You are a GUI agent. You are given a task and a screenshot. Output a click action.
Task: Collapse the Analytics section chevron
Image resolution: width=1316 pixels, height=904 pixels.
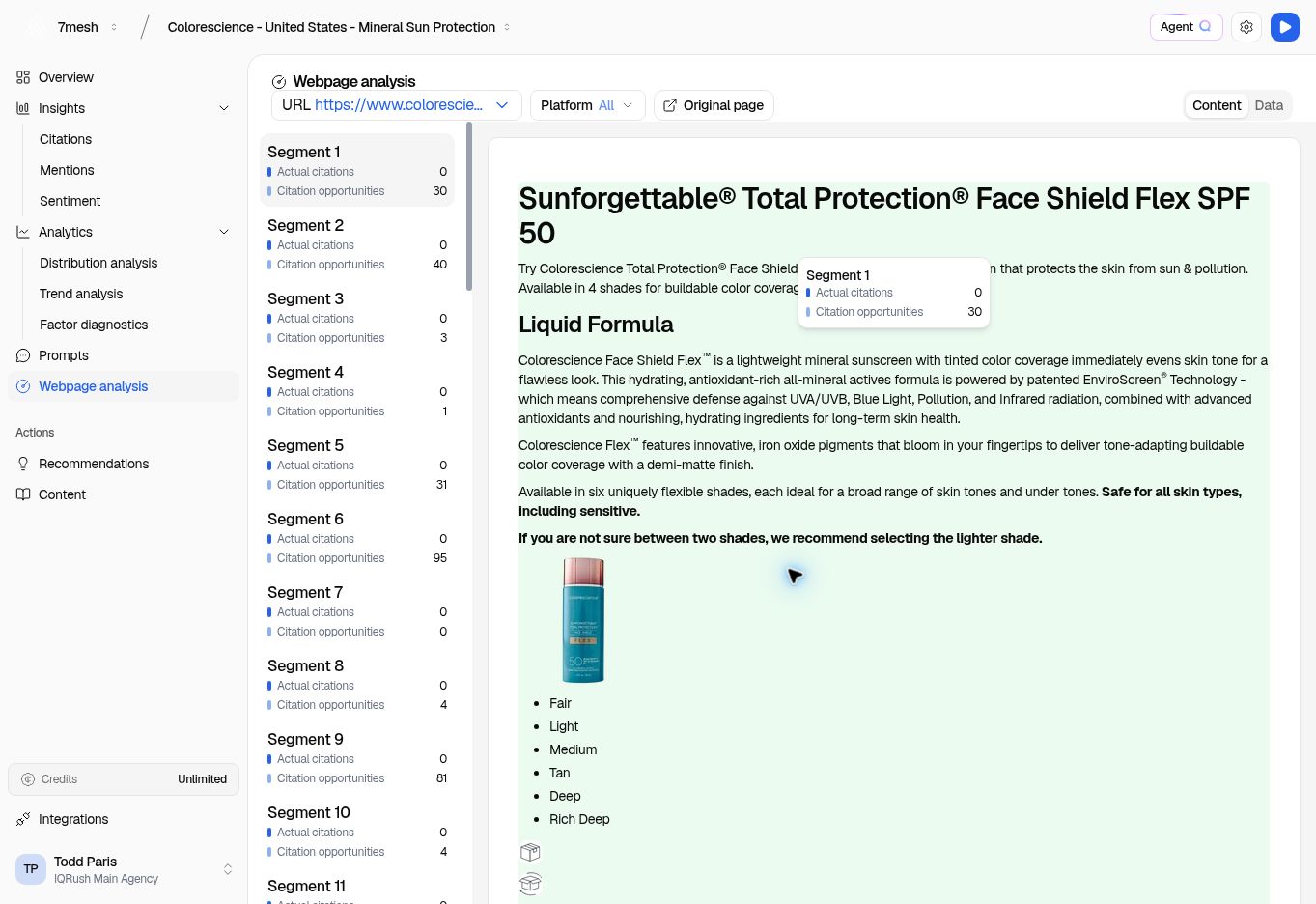[224, 232]
